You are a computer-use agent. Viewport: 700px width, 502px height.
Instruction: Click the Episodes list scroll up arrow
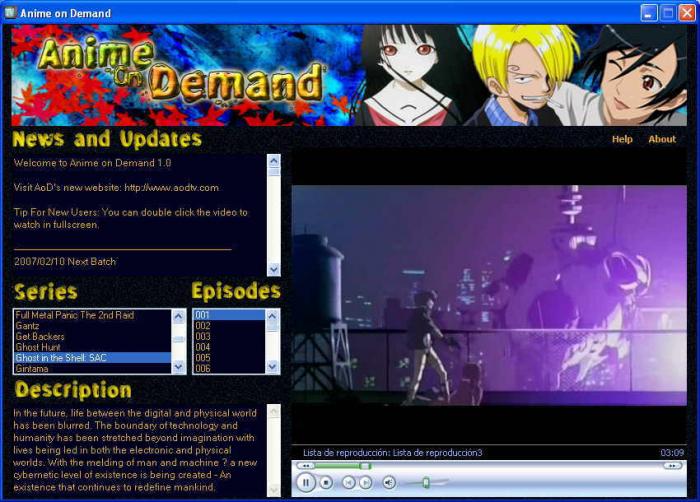tap(272, 316)
